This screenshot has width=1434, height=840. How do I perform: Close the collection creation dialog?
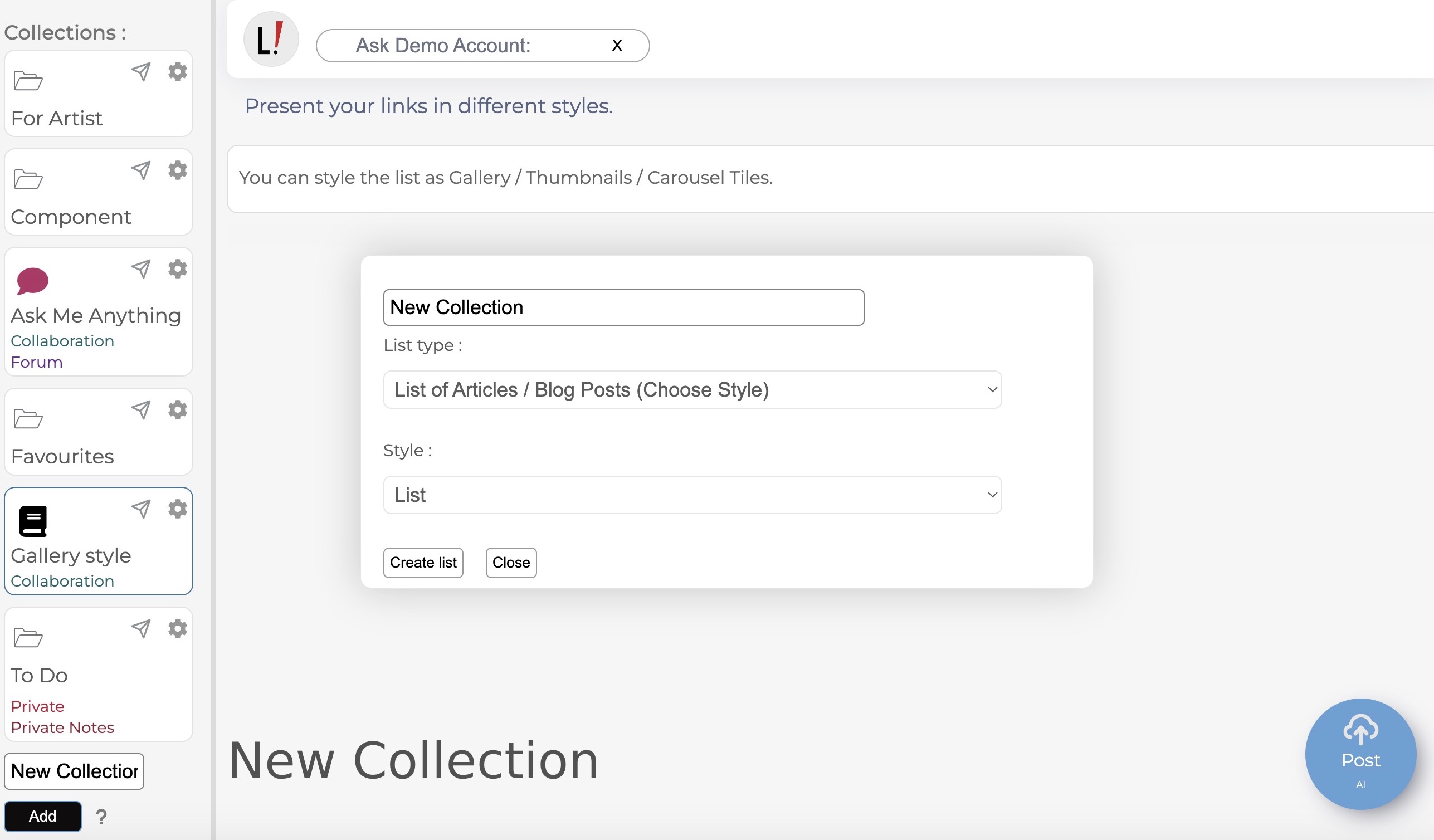(510, 562)
